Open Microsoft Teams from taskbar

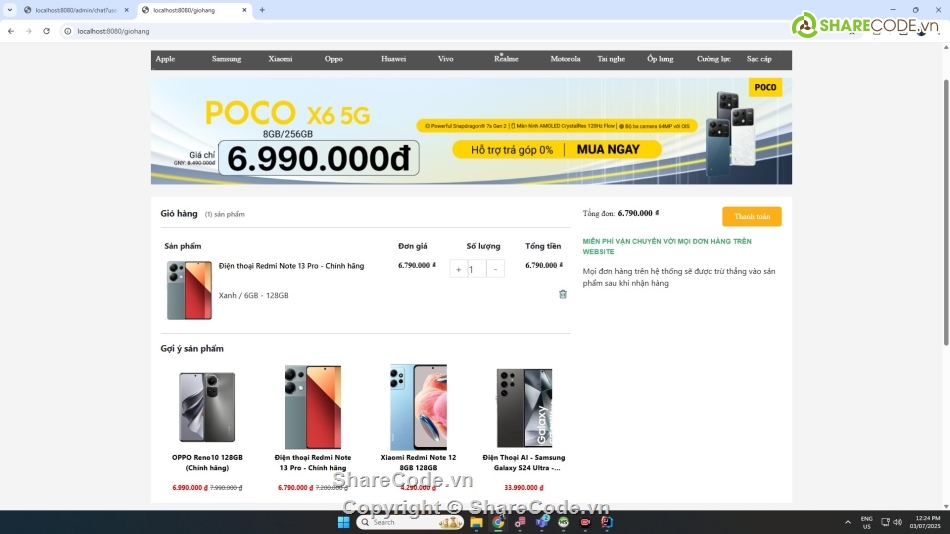pyautogui.click(x=542, y=522)
